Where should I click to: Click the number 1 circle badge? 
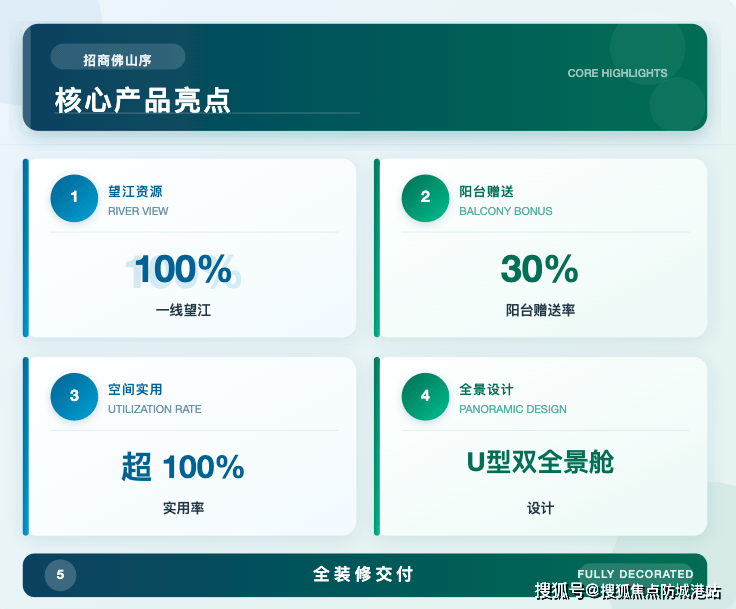pyautogui.click(x=74, y=198)
